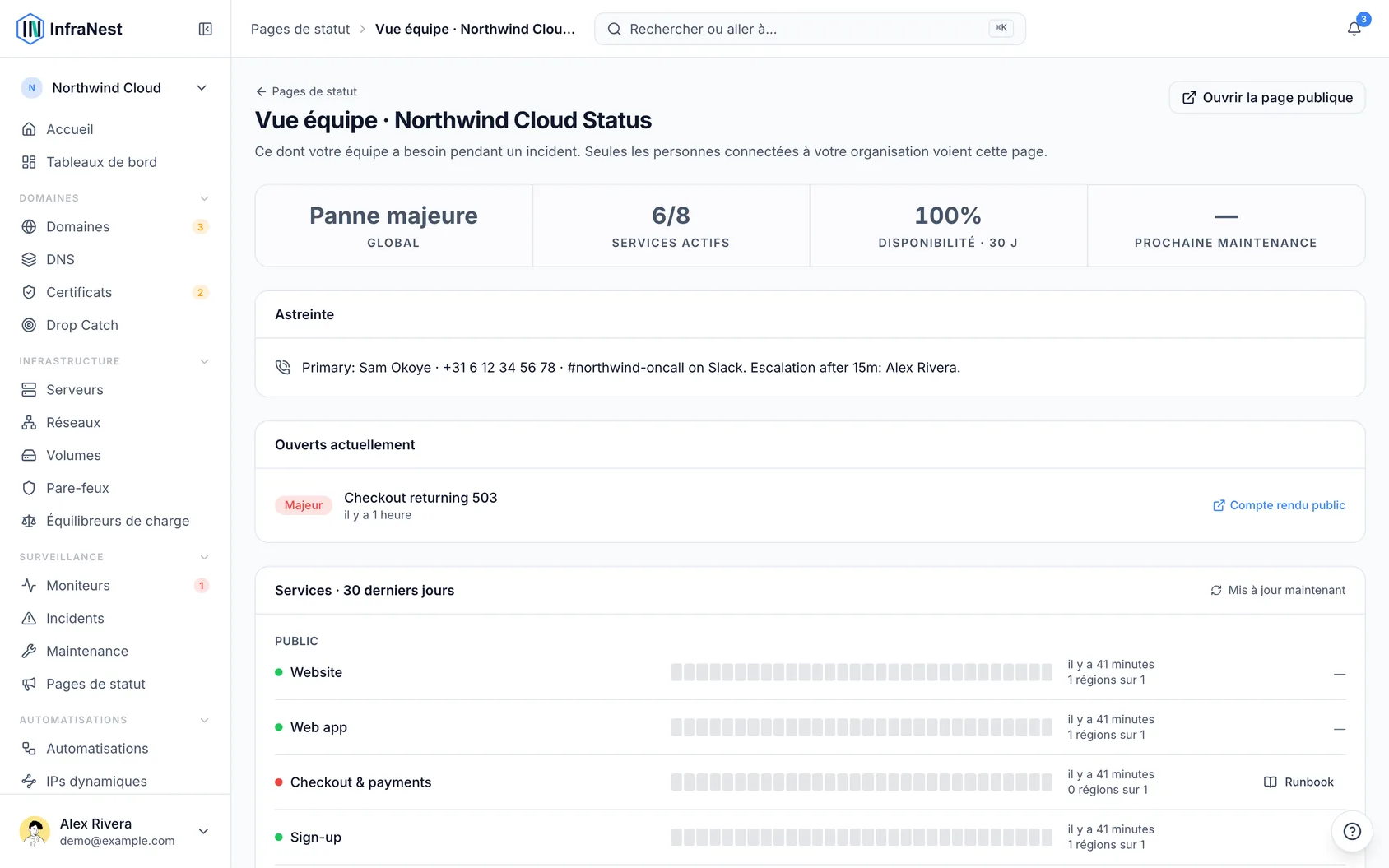Collapse the DOMAINES section
The height and width of the screenshot is (868, 1389).
coord(204,198)
